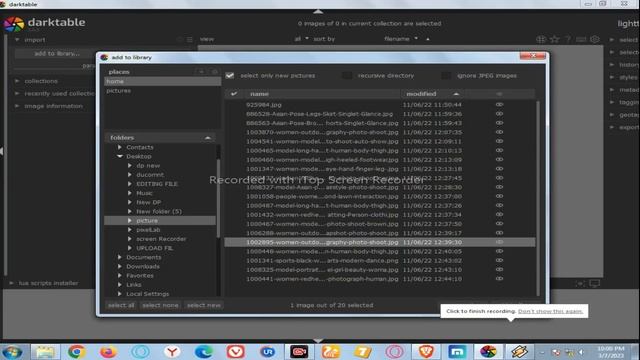The height and width of the screenshot is (360, 640).
Task: Select home in the places list
Action: coord(162,81)
